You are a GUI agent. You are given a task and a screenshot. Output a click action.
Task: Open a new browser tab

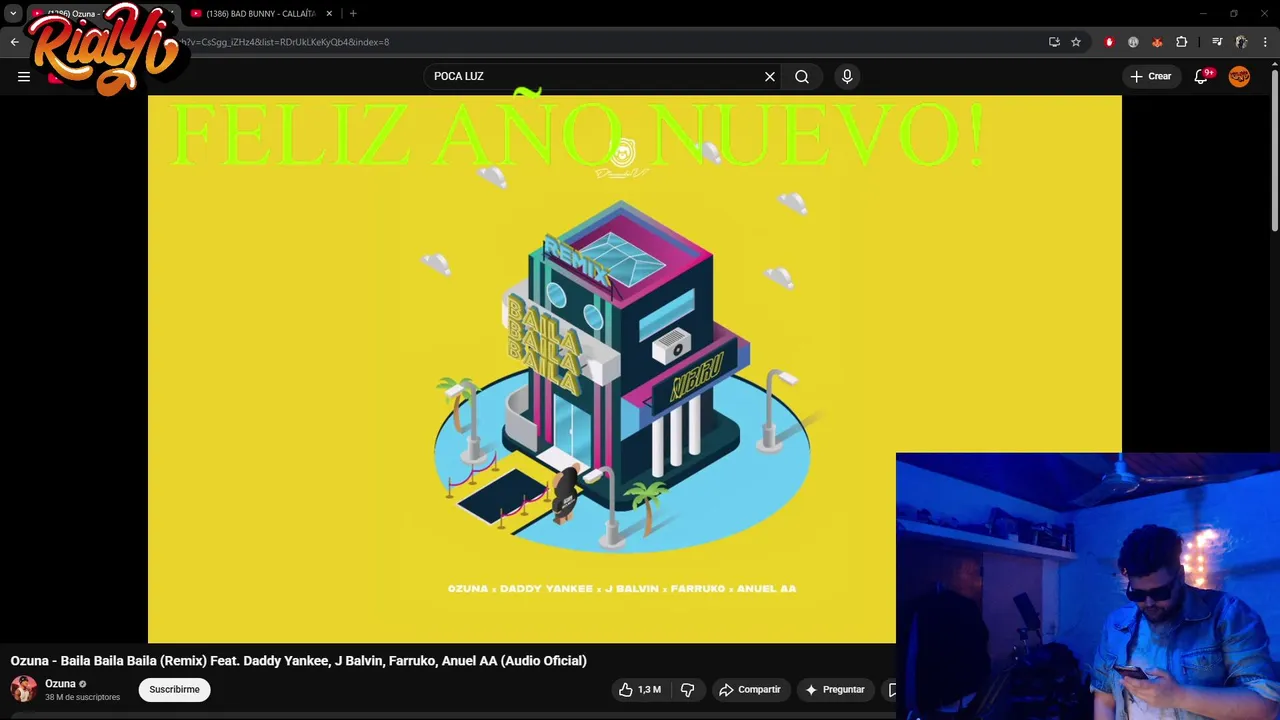click(x=353, y=14)
